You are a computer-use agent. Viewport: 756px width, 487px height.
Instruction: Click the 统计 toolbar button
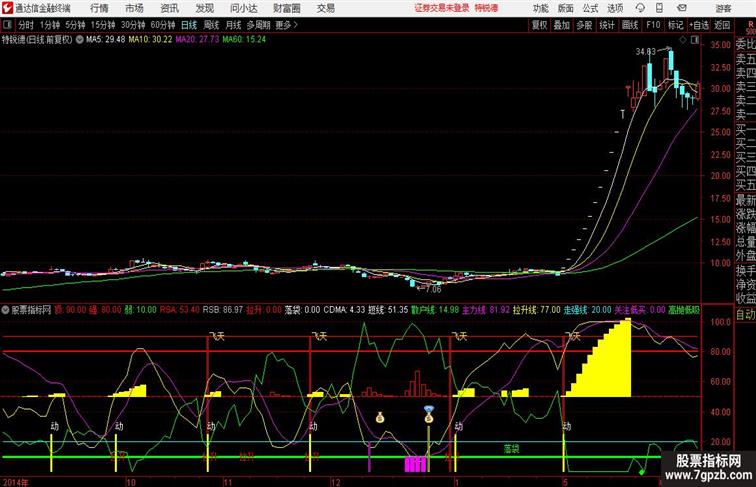point(607,25)
